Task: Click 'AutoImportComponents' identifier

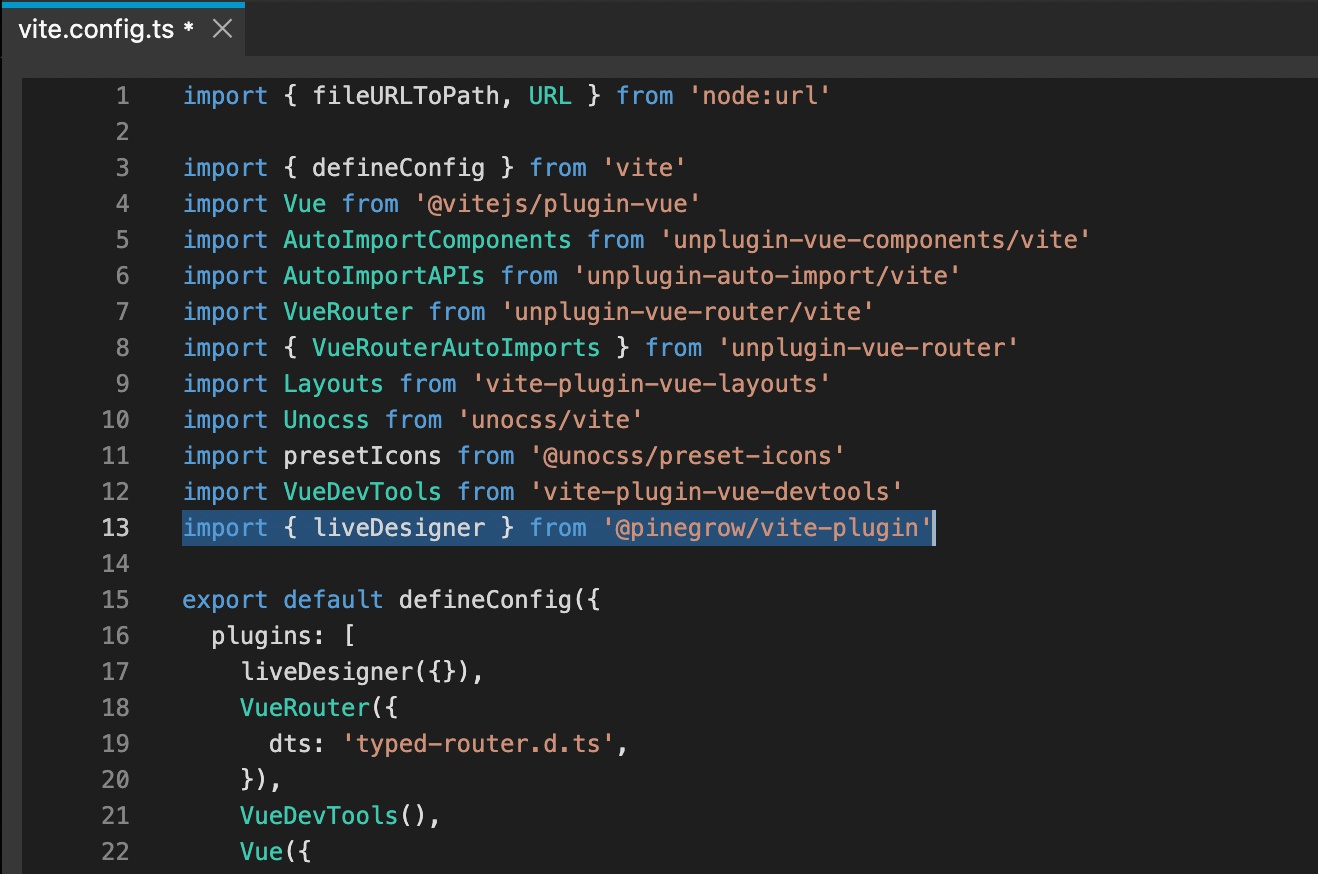Action: [427, 240]
